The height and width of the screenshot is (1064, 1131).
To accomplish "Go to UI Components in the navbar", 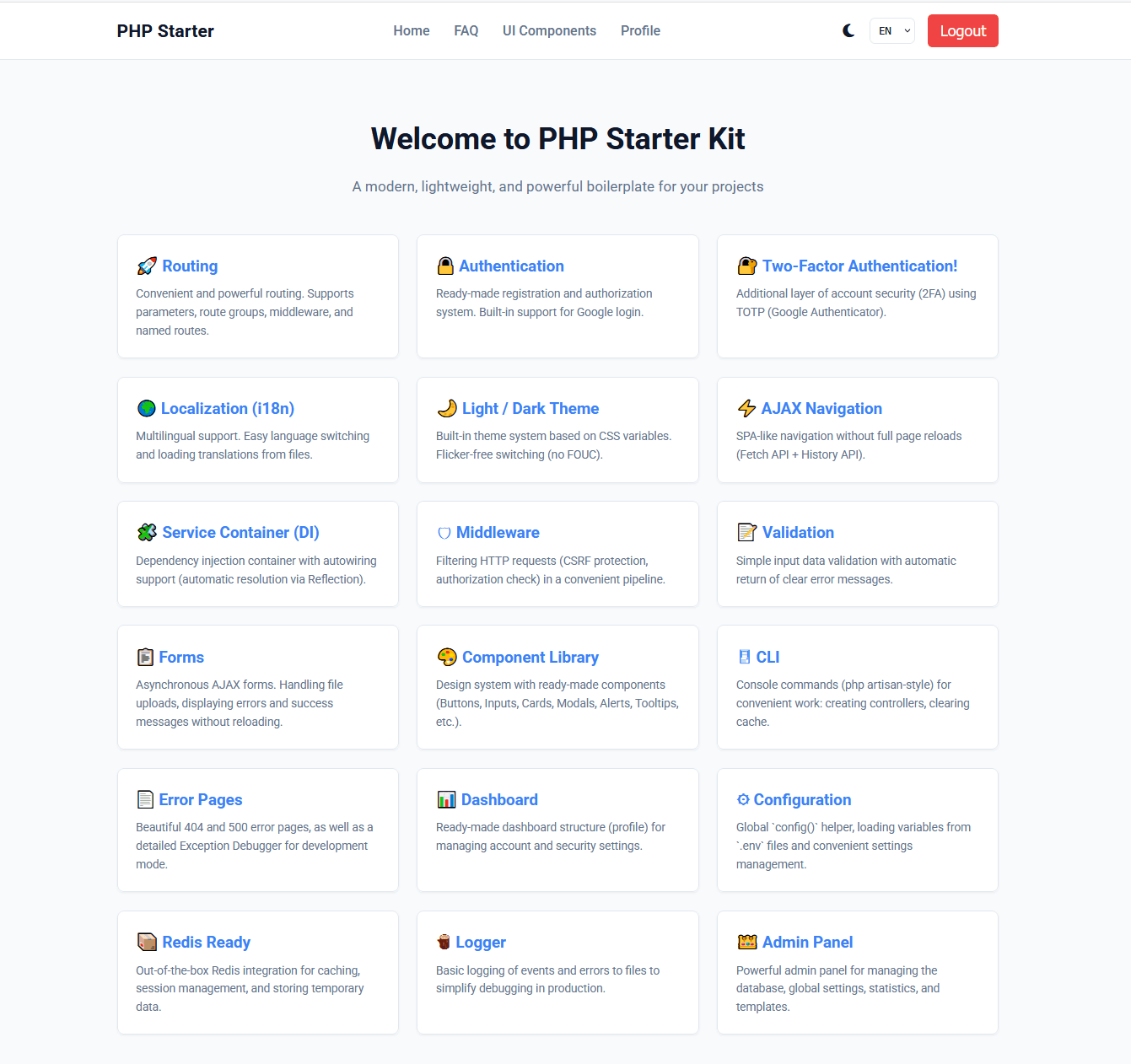I will click(x=549, y=31).
